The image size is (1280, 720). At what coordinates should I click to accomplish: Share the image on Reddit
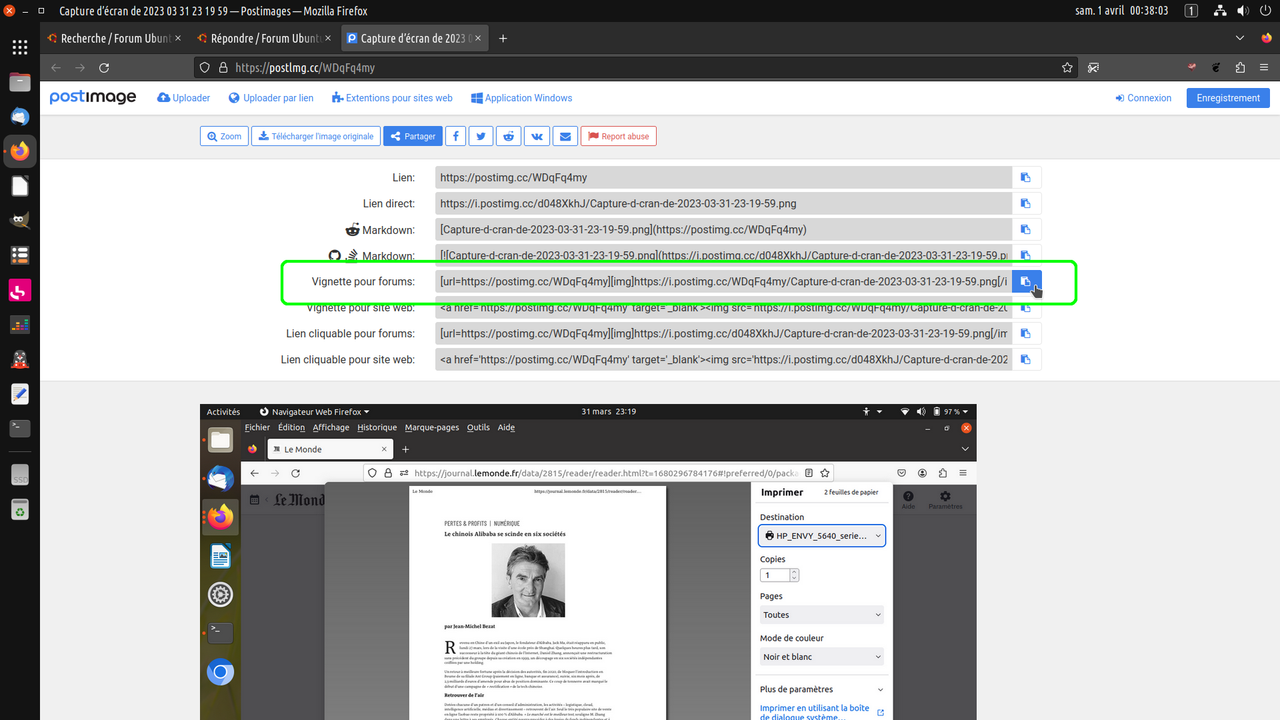point(510,136)
